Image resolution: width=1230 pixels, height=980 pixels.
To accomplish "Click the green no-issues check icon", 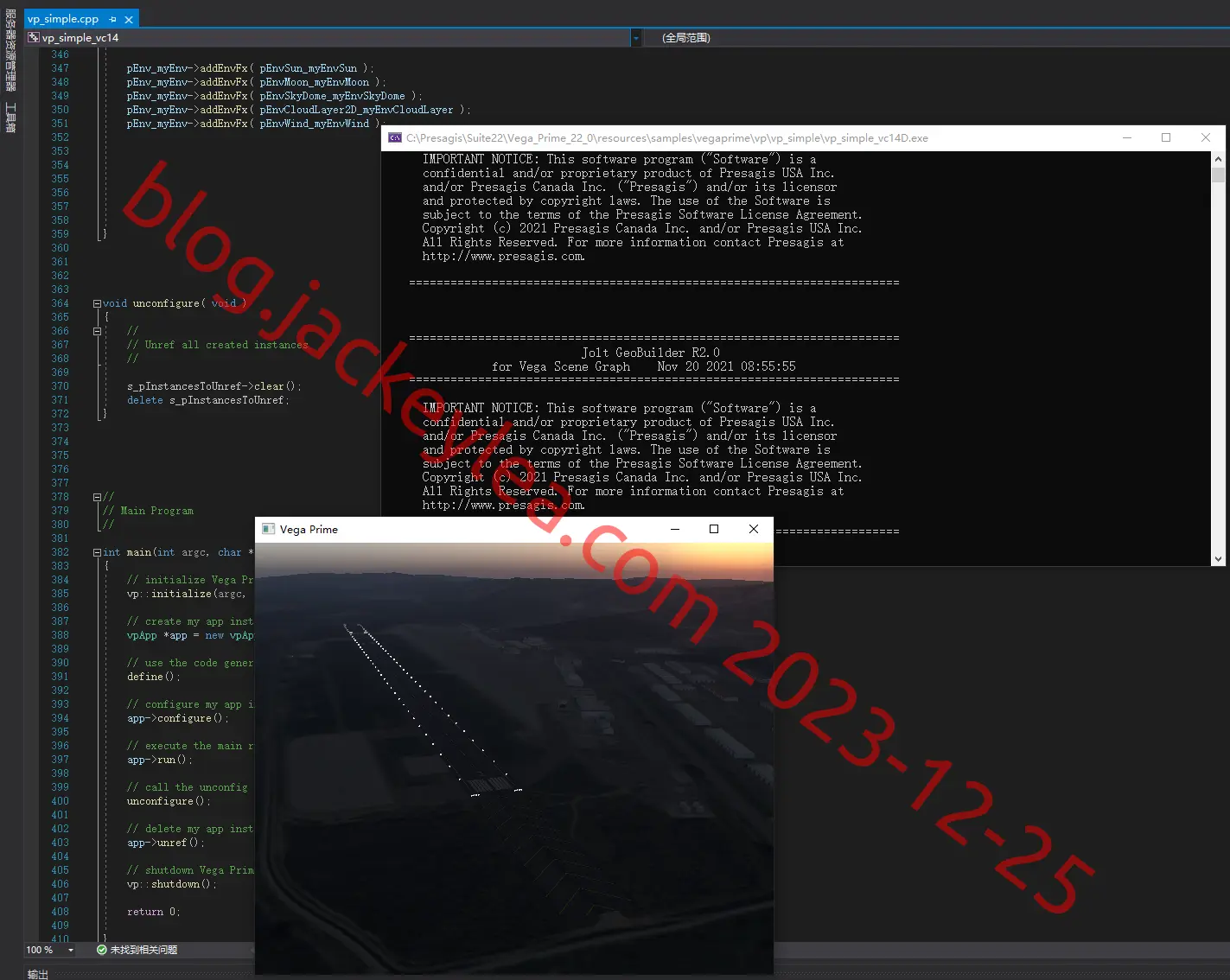I will [102, 950].
